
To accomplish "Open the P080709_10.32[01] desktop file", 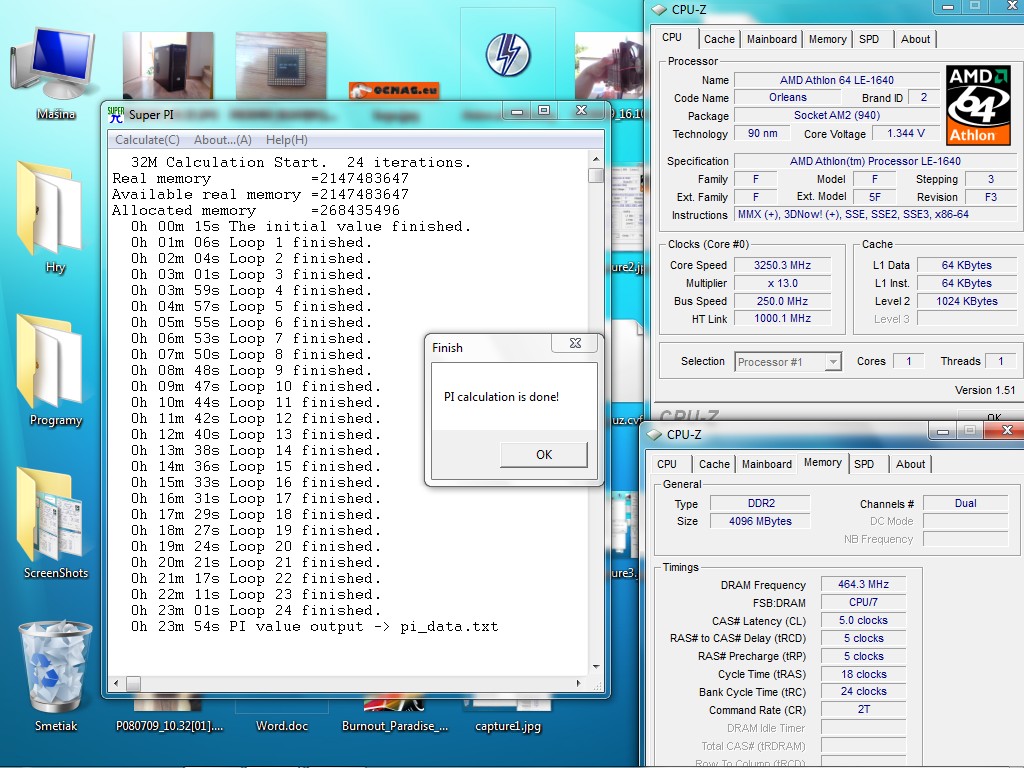I will (169, 726).
